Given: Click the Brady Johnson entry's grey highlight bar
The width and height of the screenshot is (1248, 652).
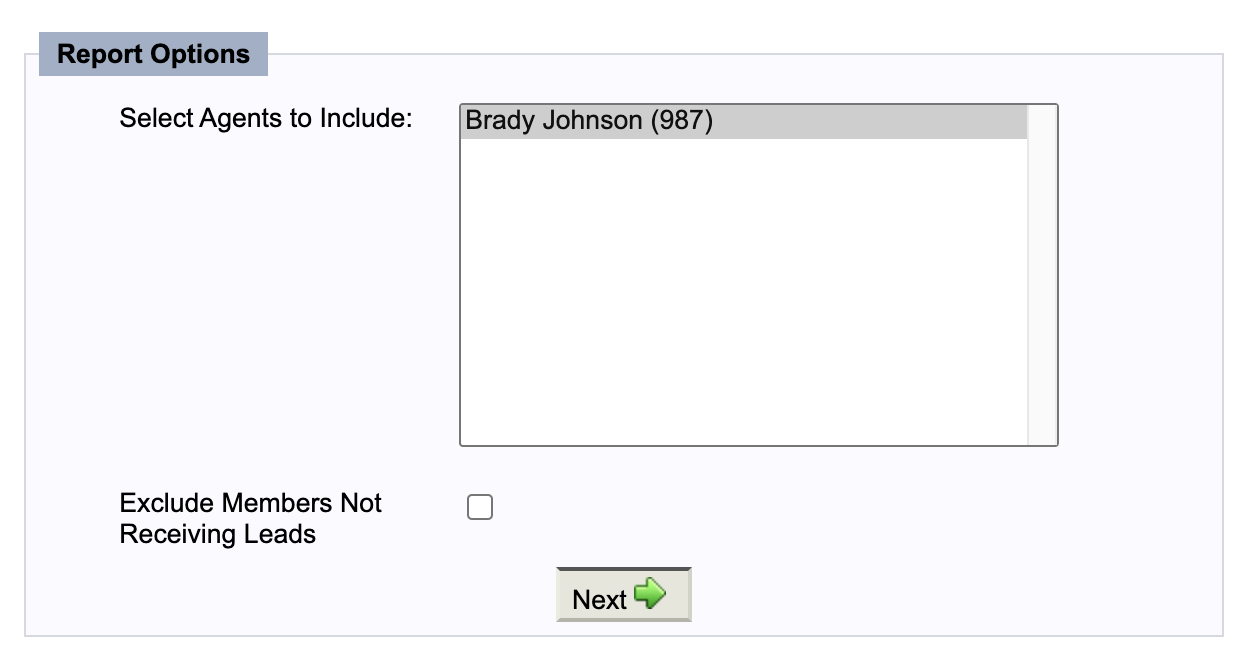Looking at the screenshot, I should 744,121.
